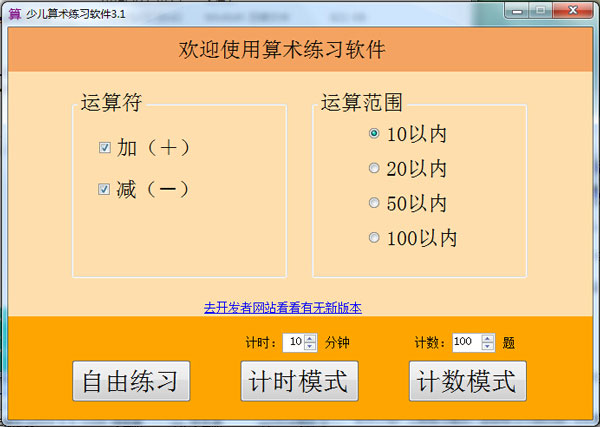Close the arithmetic practice window

pyautogui.click(x=573, y=10)
